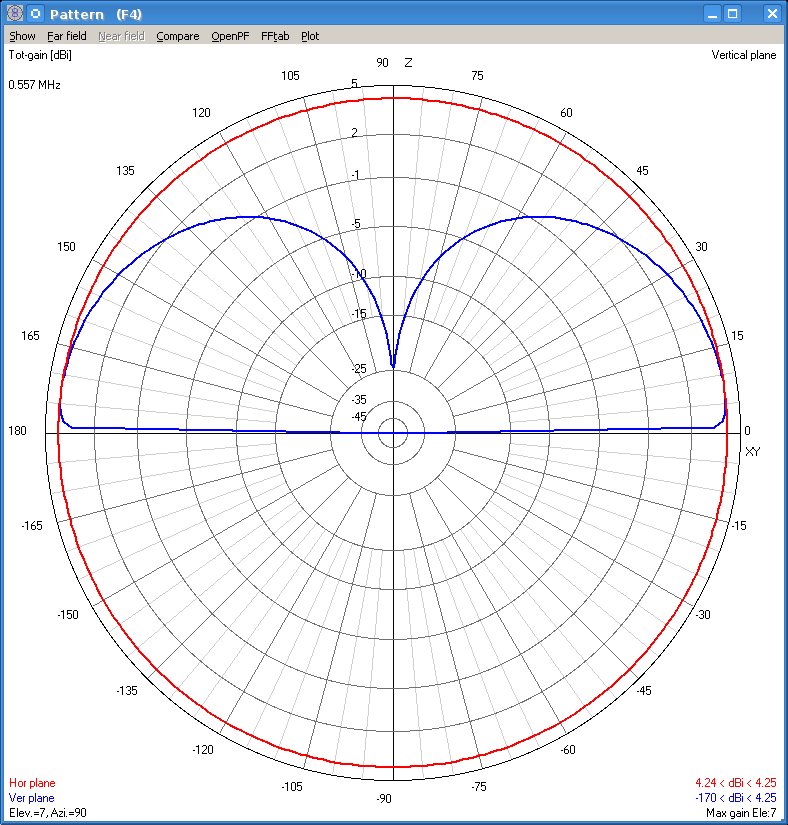Minimize the Pattern window
788x825 pixels.
(x=711, y=14)
